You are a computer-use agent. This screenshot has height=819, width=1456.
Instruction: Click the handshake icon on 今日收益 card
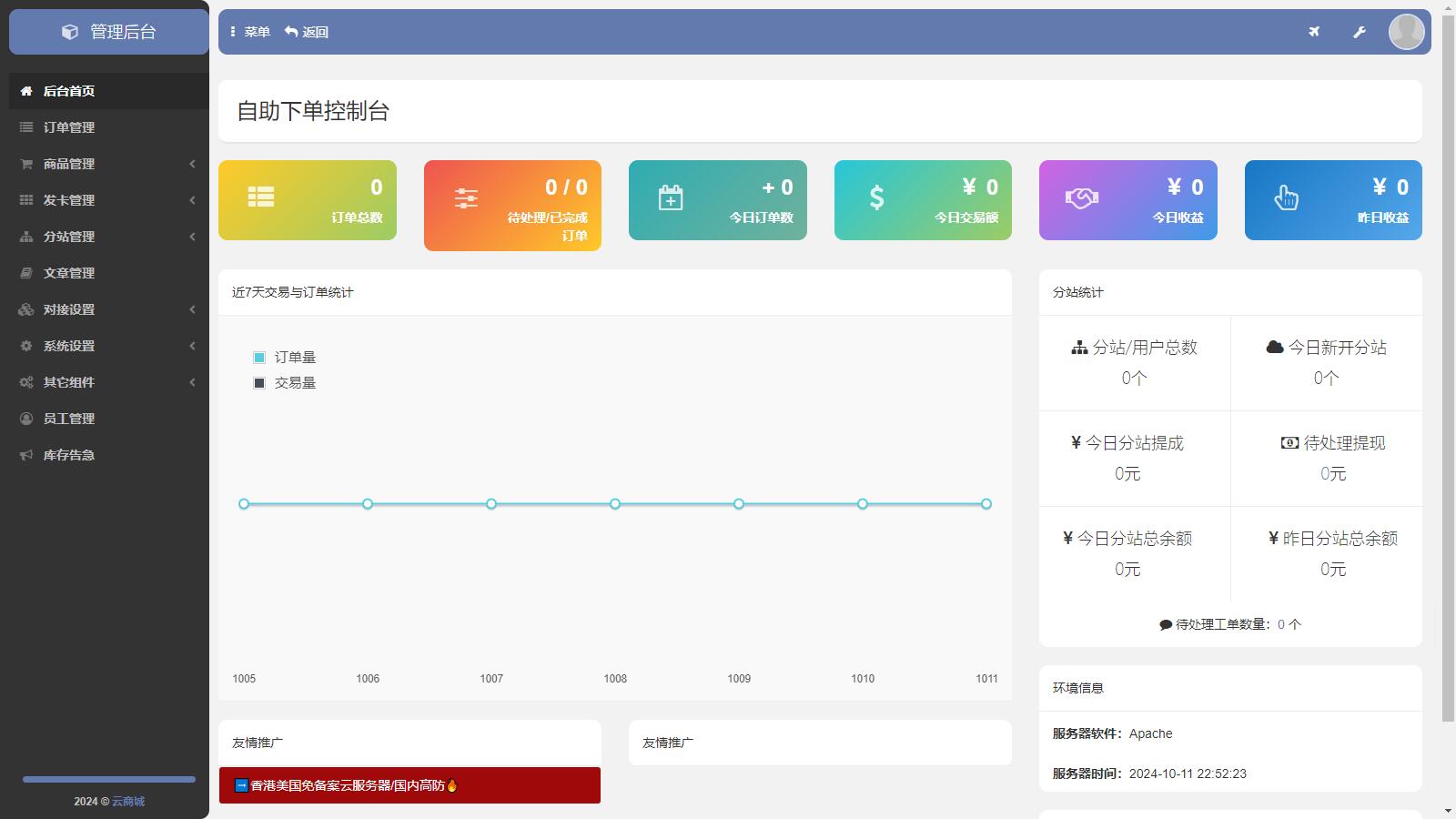coord(1081,195)
